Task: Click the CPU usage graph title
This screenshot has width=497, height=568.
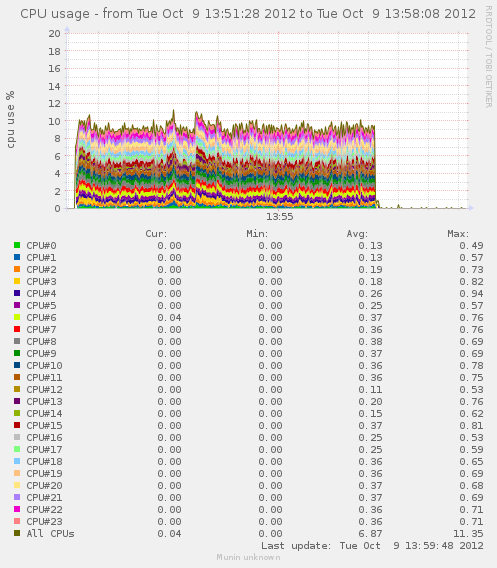Action: coord(248,14)
